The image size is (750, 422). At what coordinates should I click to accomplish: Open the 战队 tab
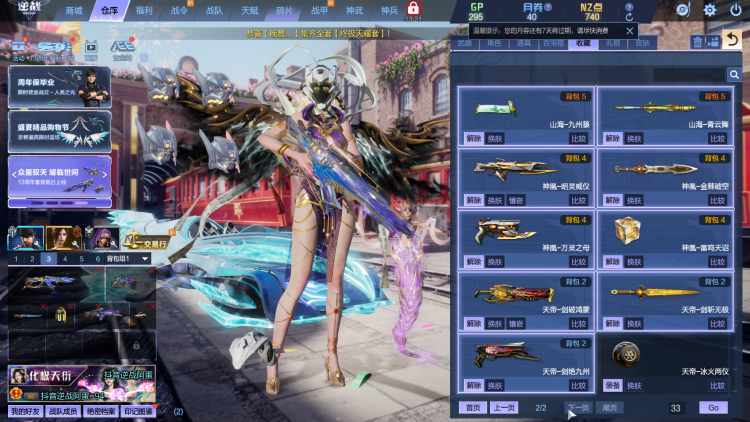coord(214,11)
